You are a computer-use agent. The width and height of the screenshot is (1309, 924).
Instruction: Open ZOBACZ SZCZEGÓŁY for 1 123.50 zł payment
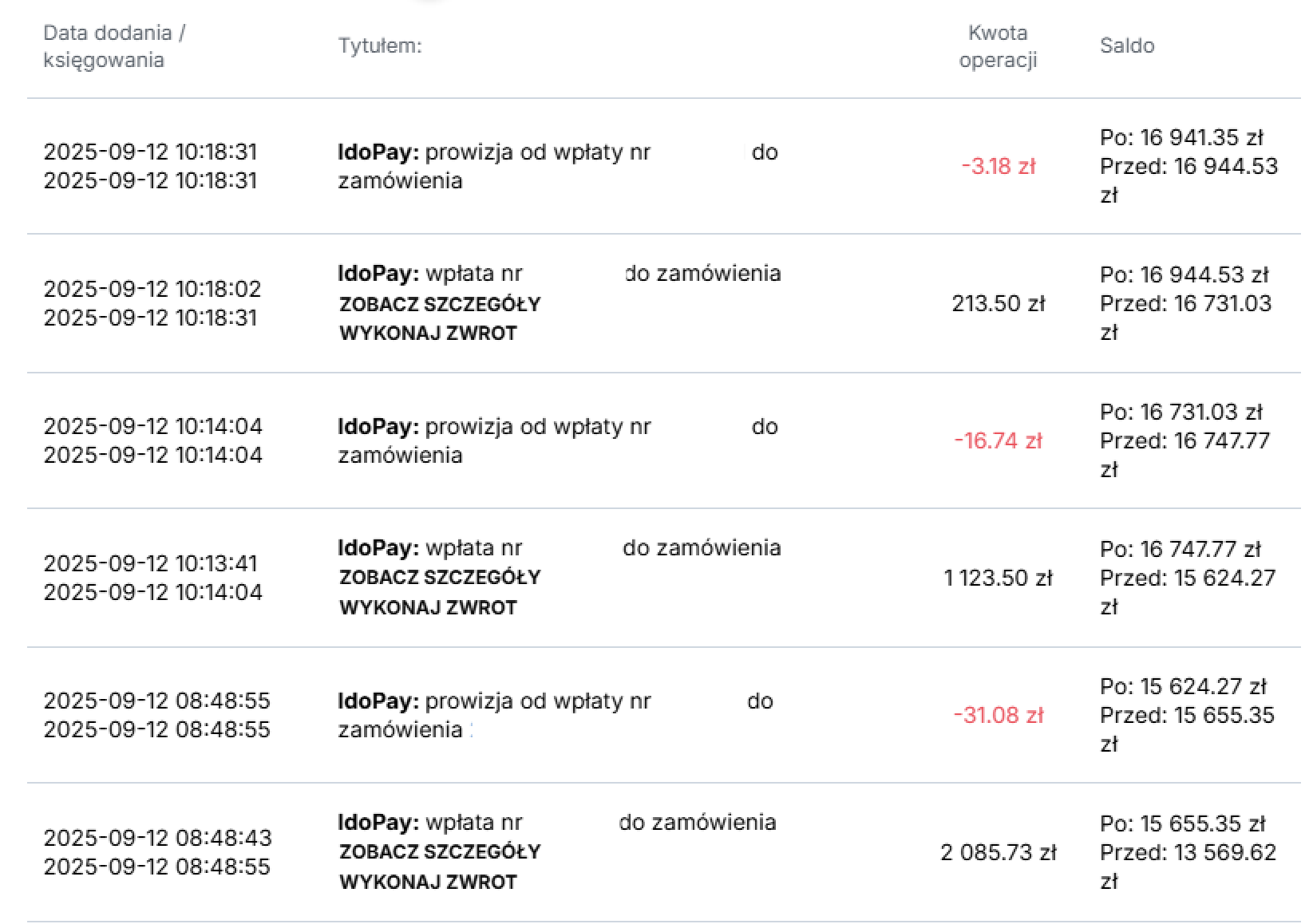(440, 578)
